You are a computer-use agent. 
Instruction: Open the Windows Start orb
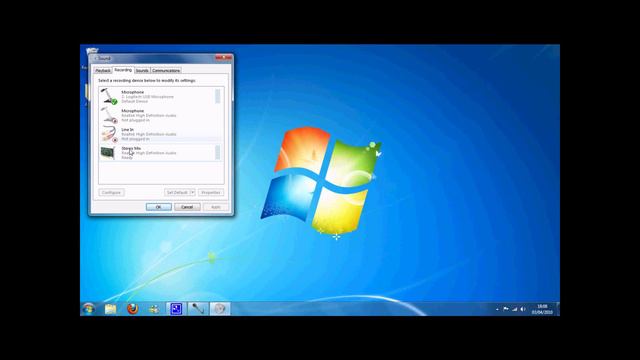(89, 309)
